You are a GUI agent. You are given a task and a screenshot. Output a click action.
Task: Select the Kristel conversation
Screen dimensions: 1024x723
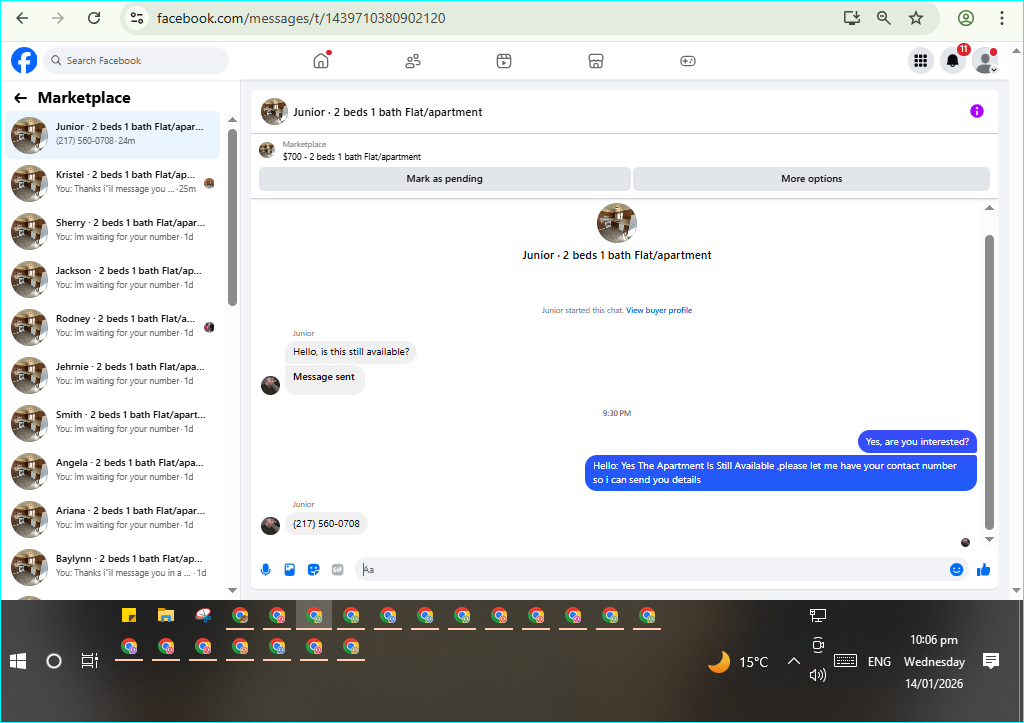click(113, 183)
